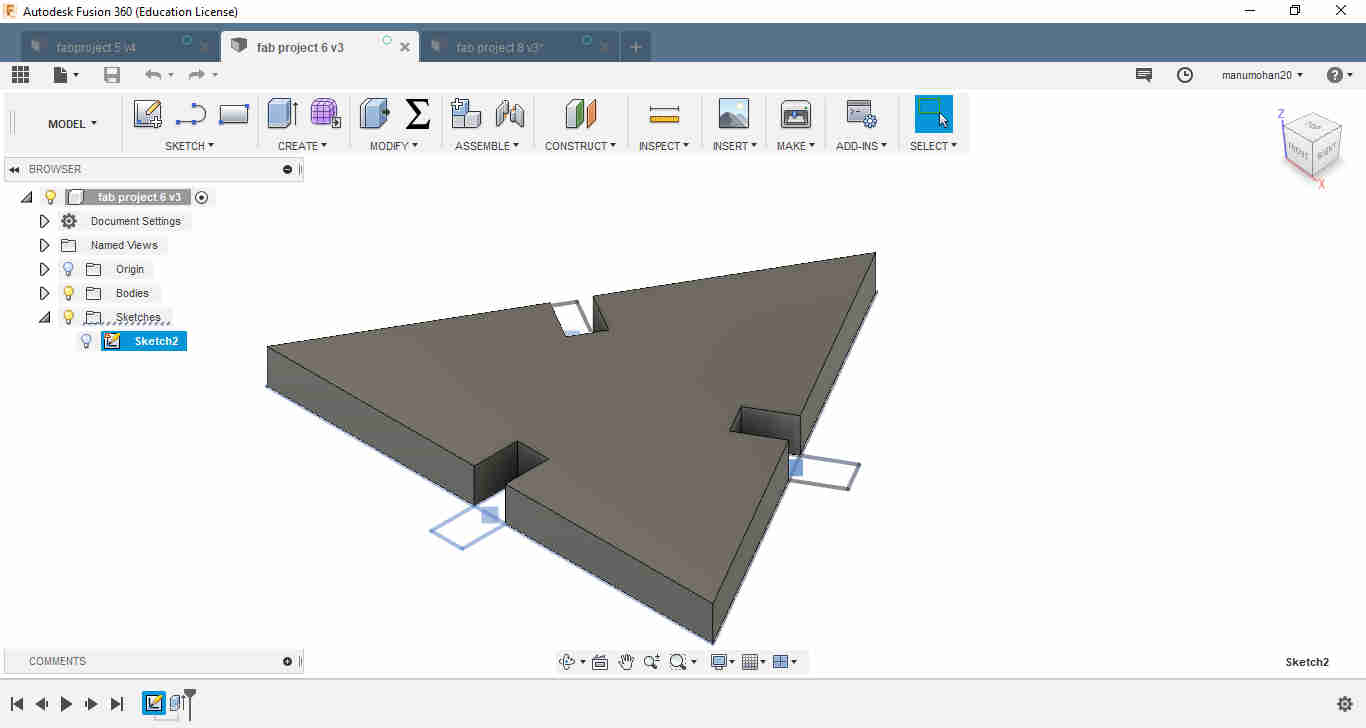Image resolution: width=1366 pixels, height=728 pixels.
Task: Open the Grid and Snaps dropdown
Action: [x=754, y=661]
